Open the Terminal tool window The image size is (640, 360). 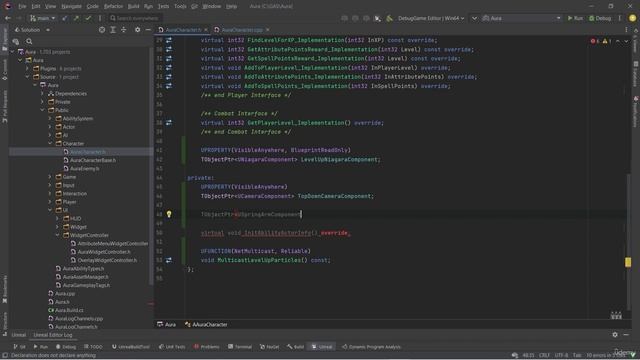240,347
